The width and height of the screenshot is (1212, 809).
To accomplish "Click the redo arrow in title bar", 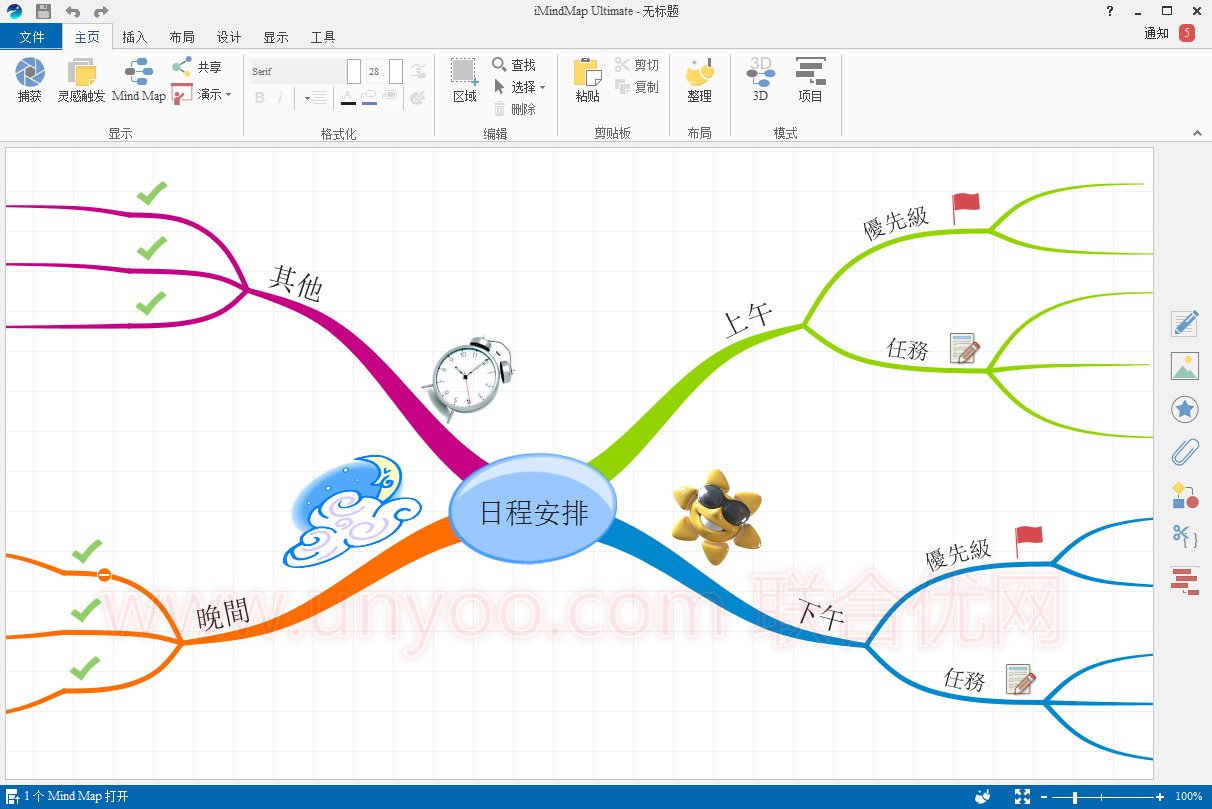I will 101,12.
